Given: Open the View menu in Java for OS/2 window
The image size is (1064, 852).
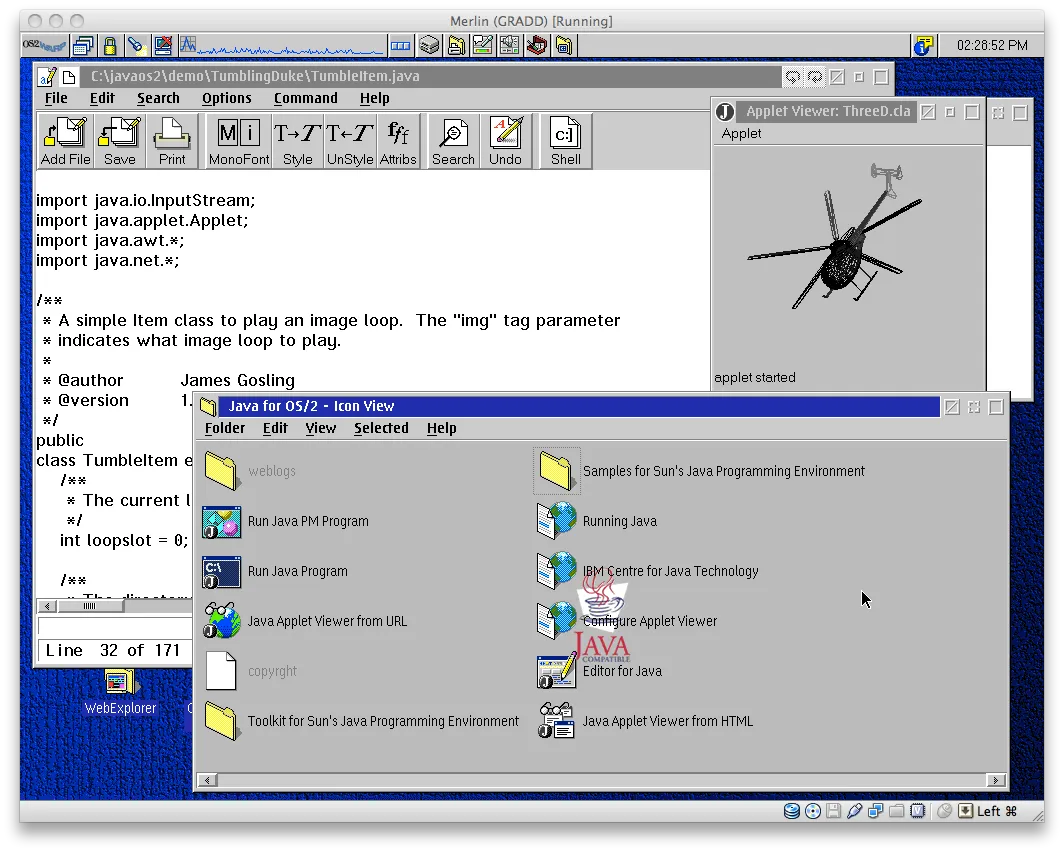Looking at the screenshot, I should click(x=320, y=428).
